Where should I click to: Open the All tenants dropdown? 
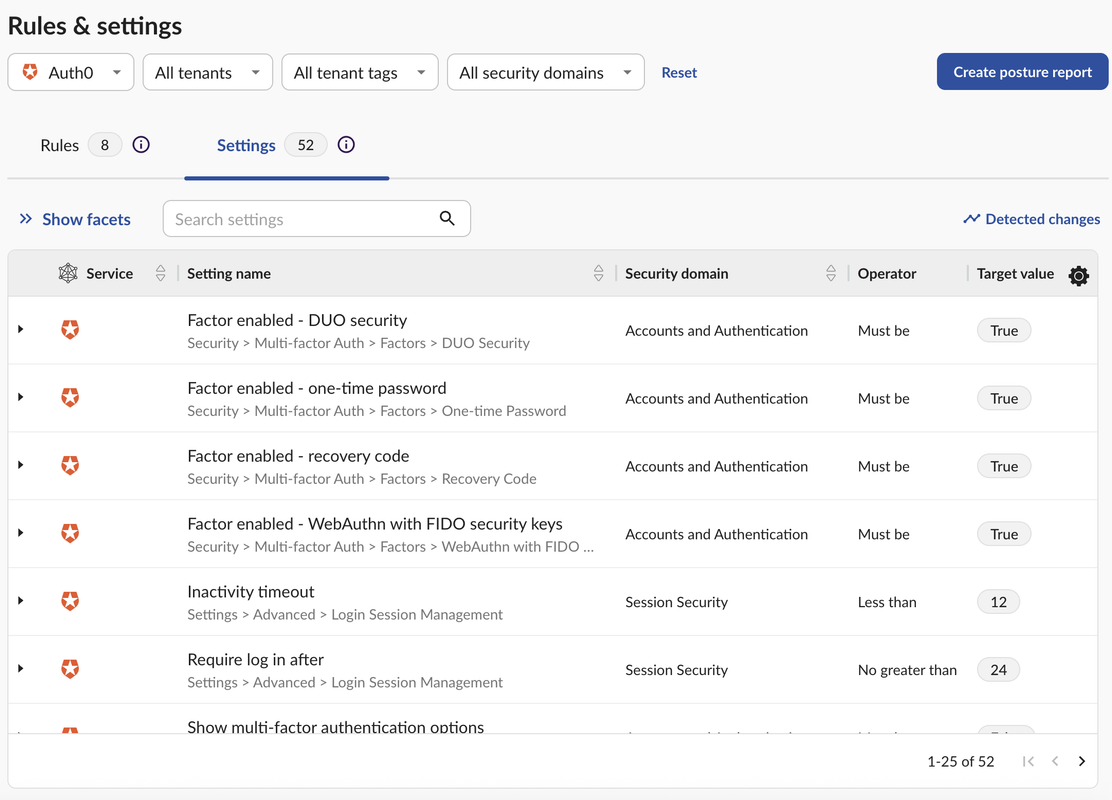coord(207,73)
